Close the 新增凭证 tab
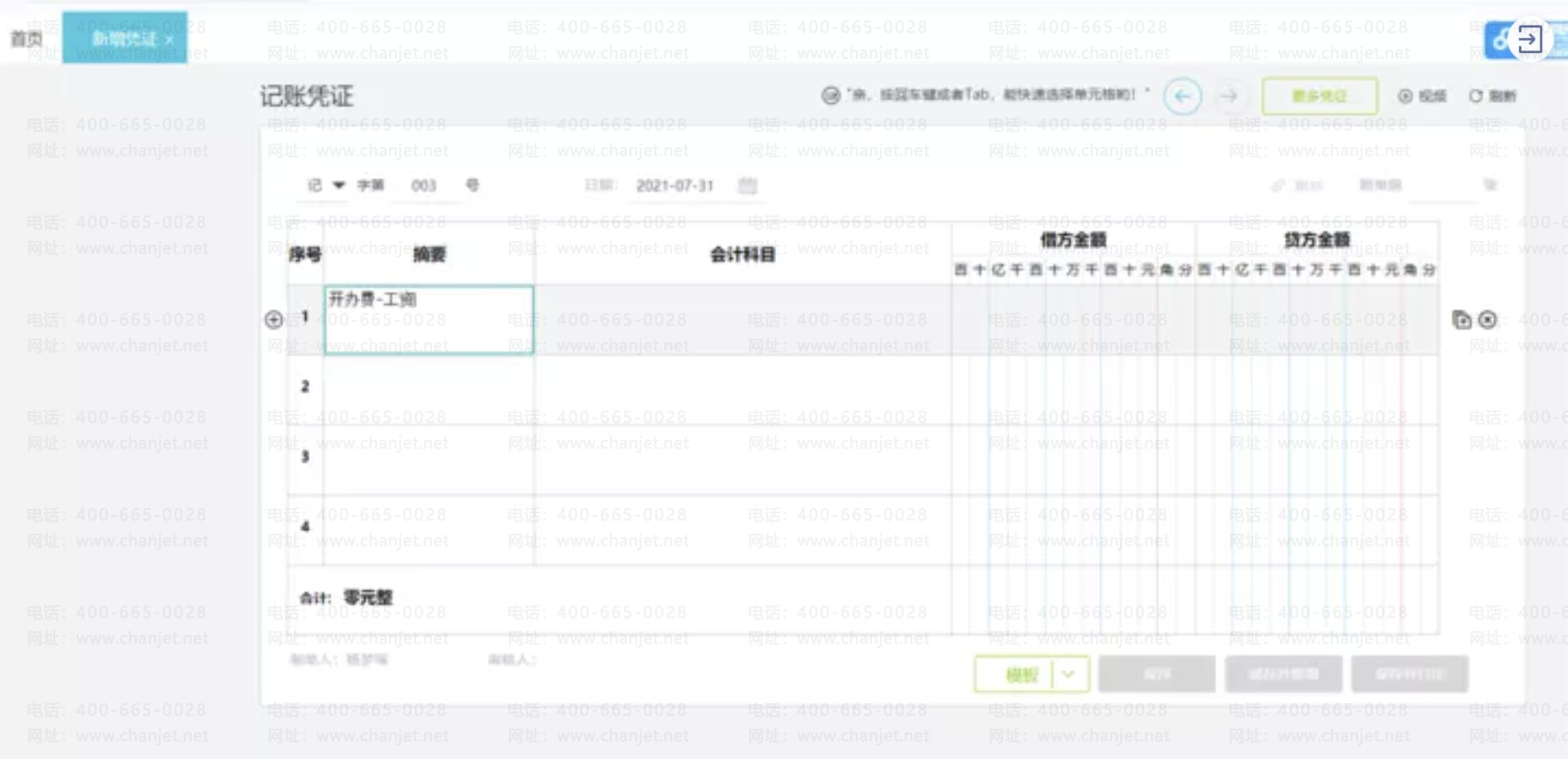Image resolution: width=1568 pixels, height=759 pixels. click(x=169, y=40)
